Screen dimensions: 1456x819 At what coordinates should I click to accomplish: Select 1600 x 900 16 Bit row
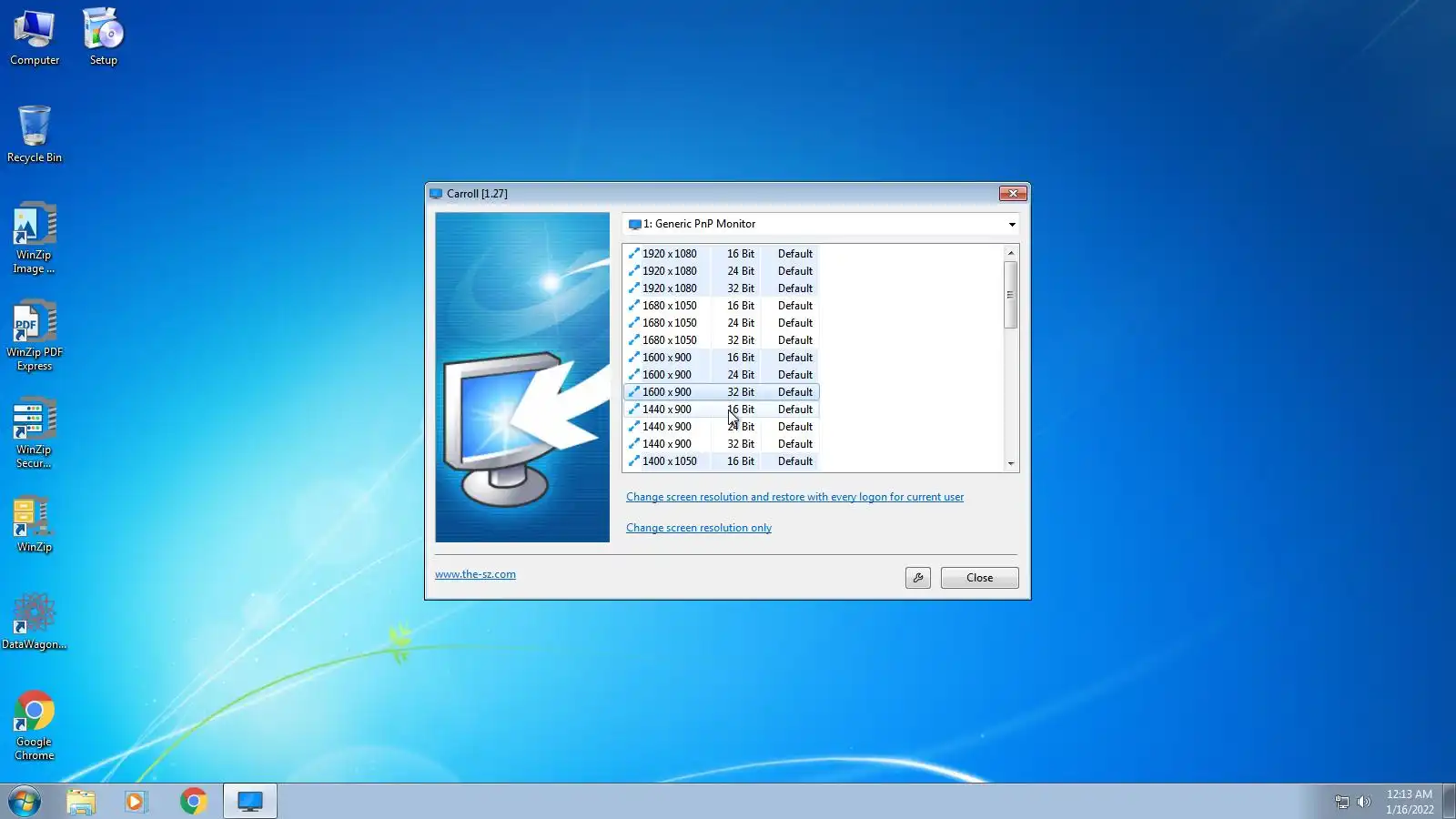tap(721, 358)
